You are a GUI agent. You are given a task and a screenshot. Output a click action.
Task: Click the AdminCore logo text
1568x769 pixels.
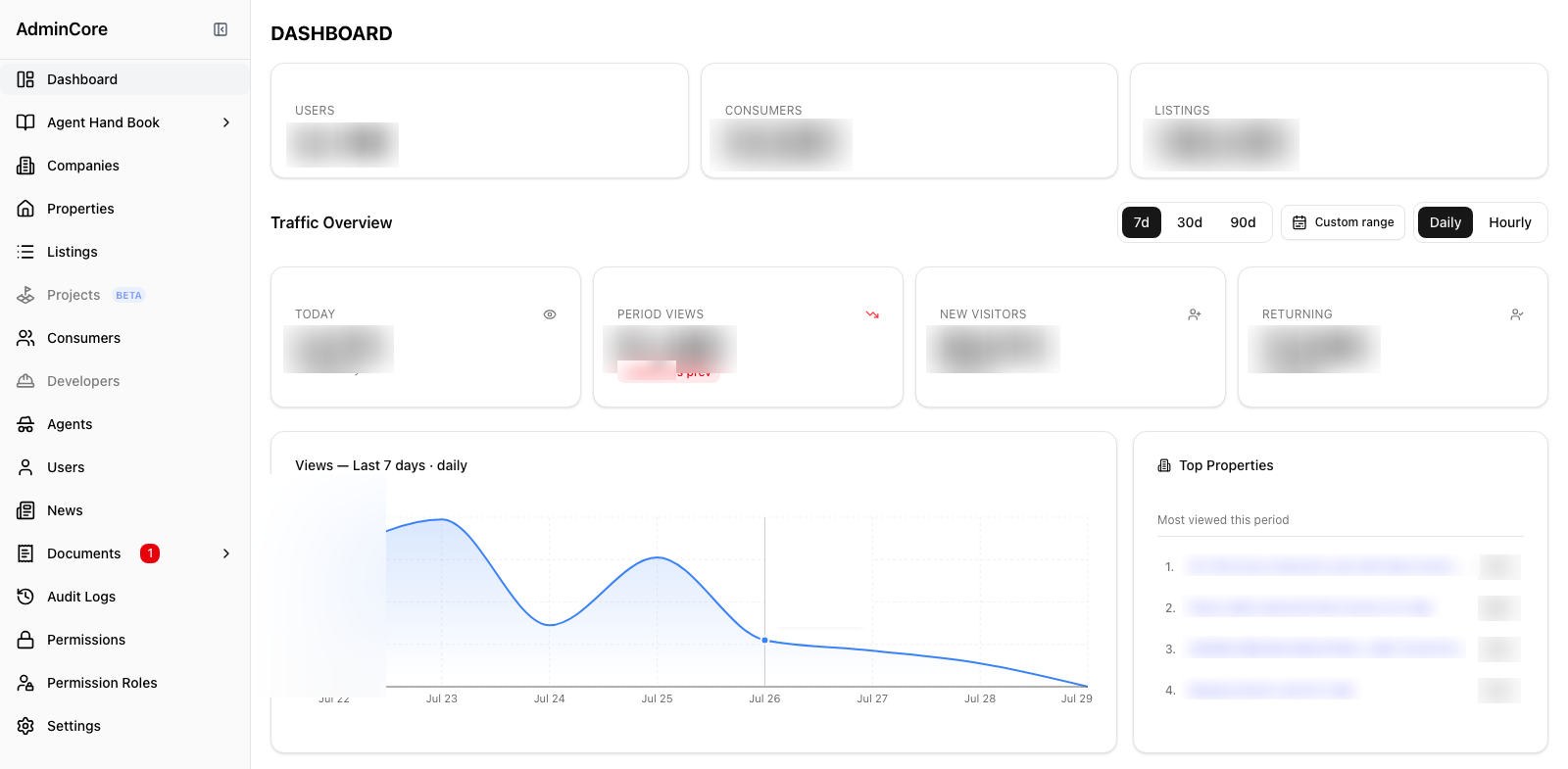coord(62,29)
